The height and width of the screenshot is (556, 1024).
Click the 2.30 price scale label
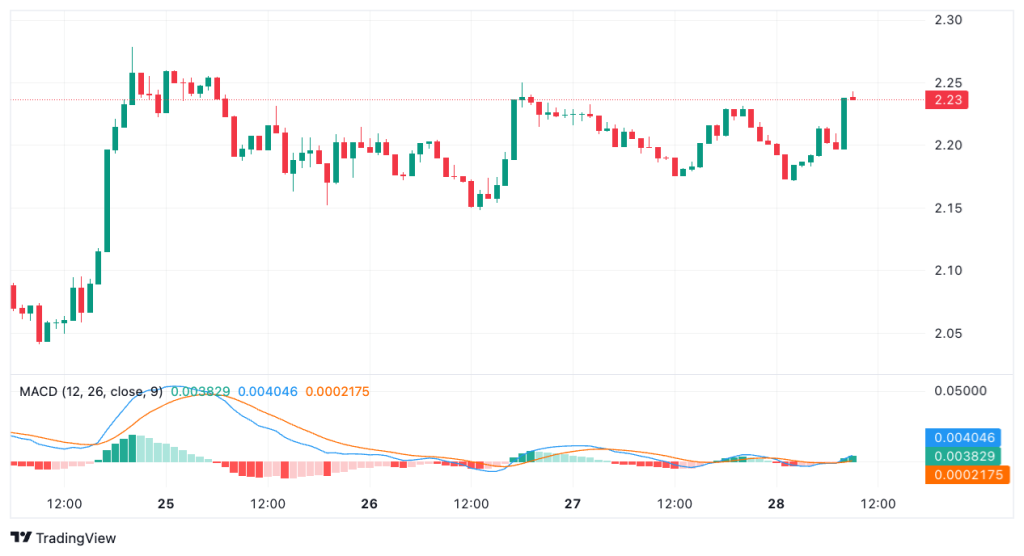coord(947,20)
